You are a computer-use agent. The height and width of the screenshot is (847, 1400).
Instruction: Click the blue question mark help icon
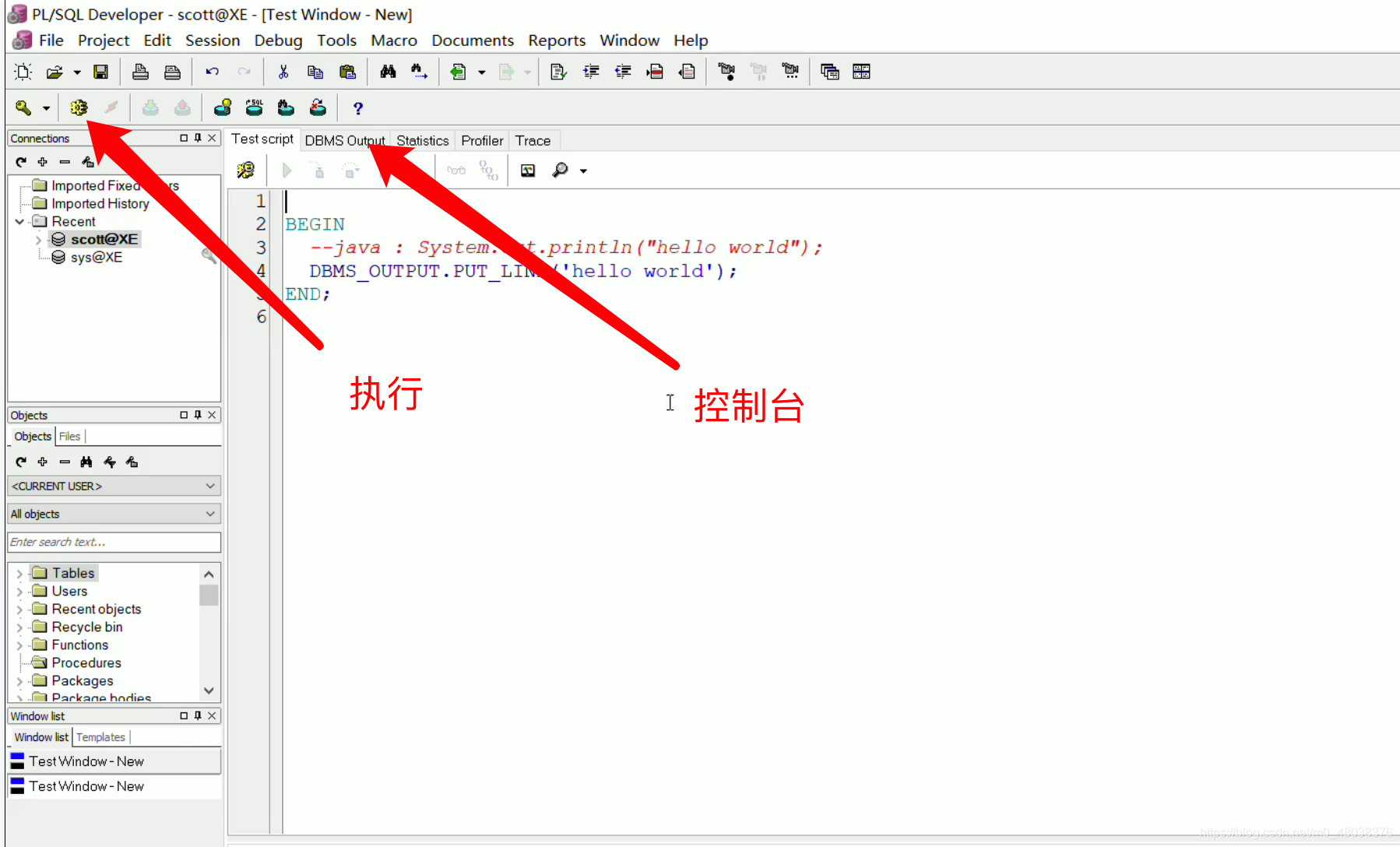click(358, 107)
